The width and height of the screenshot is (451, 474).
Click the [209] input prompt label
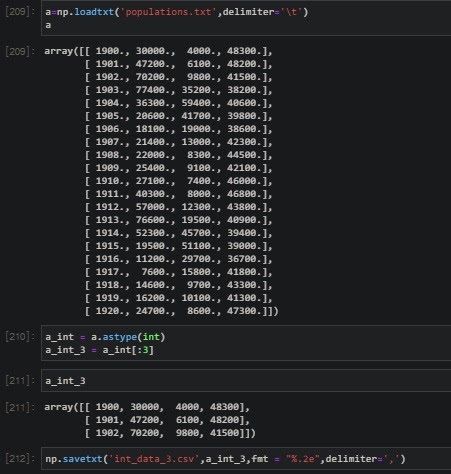coord(20,12)
